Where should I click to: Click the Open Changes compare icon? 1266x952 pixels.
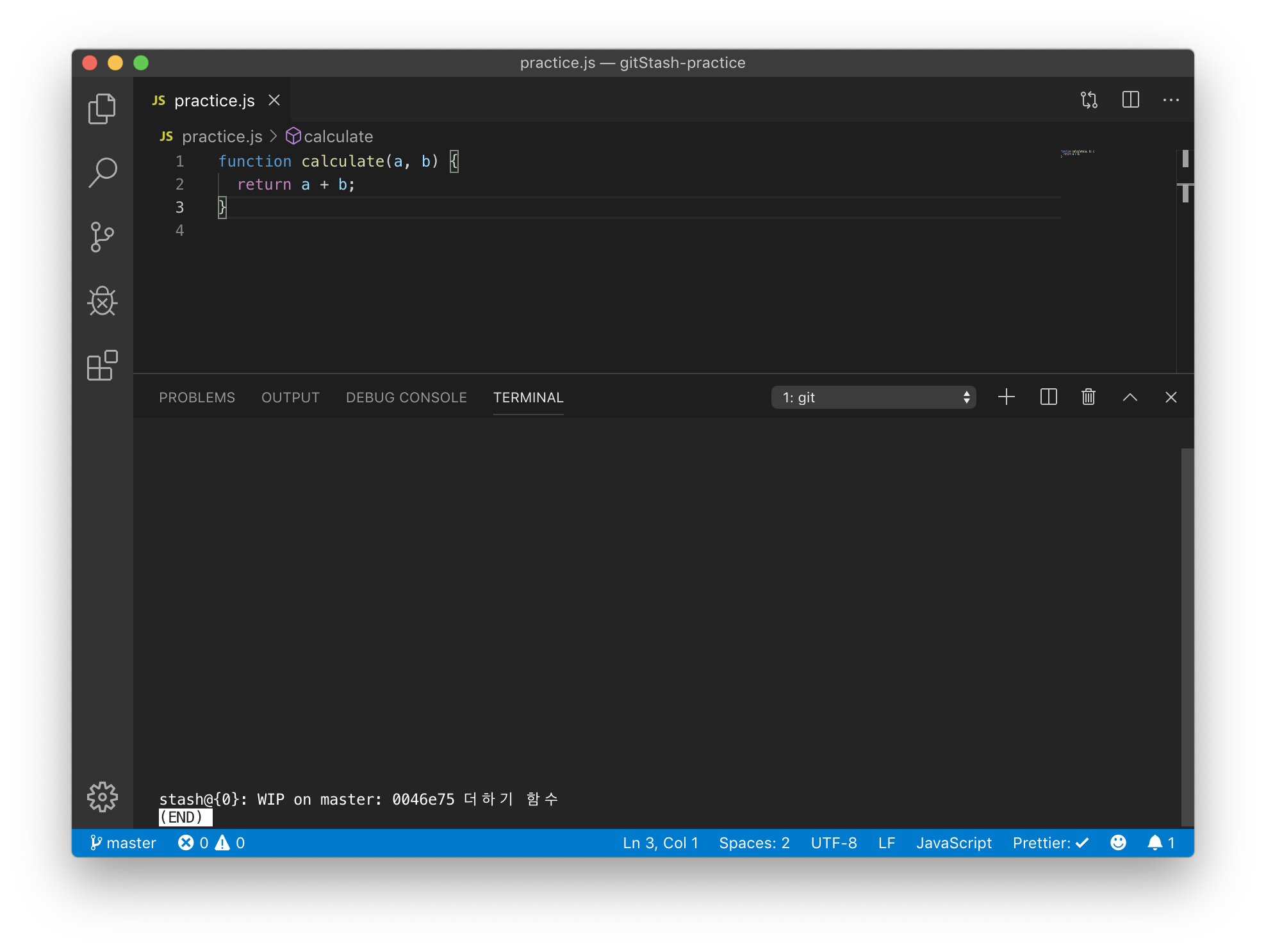tap(1089, 100)
